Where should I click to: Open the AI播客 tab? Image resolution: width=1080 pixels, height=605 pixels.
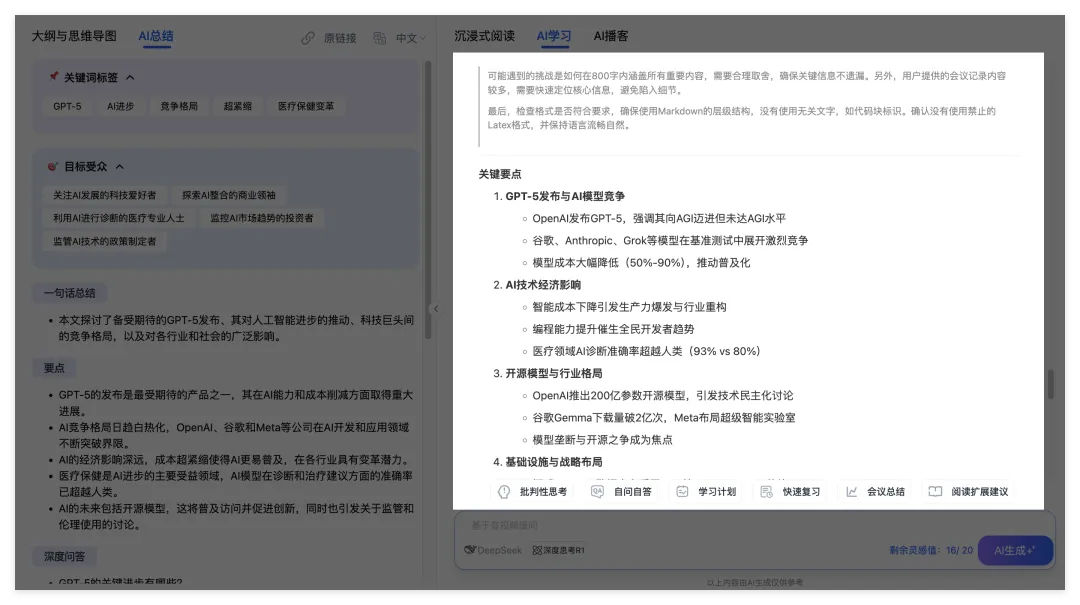(x=611, y=36)
